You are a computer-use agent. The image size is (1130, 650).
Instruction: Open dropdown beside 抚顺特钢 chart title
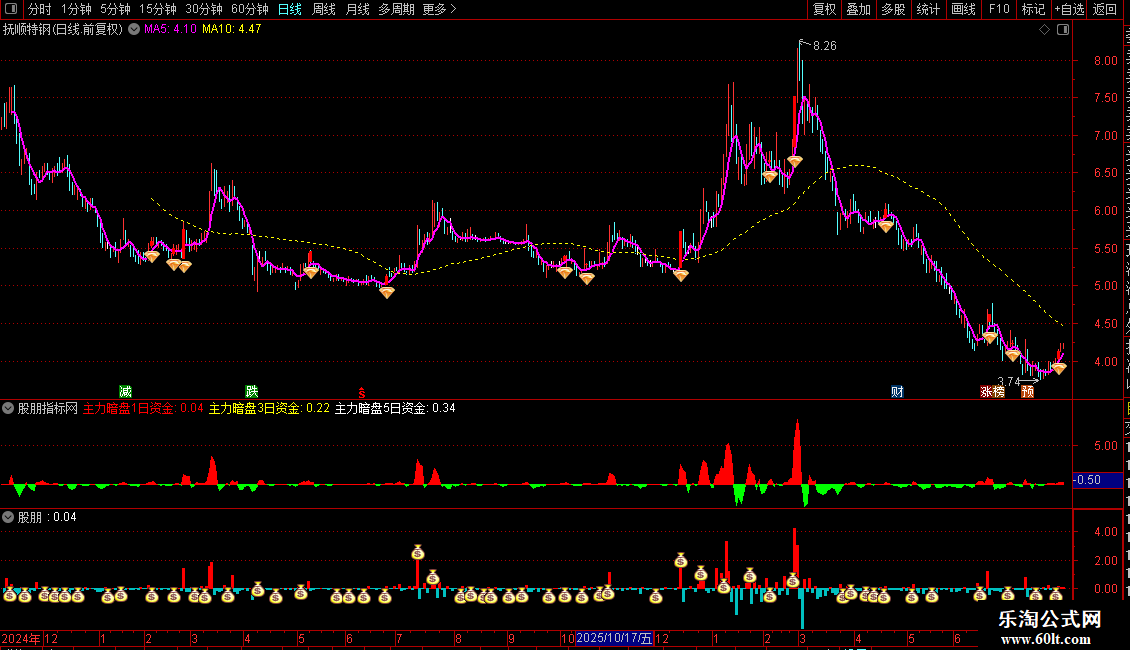[x=134, y=30]
